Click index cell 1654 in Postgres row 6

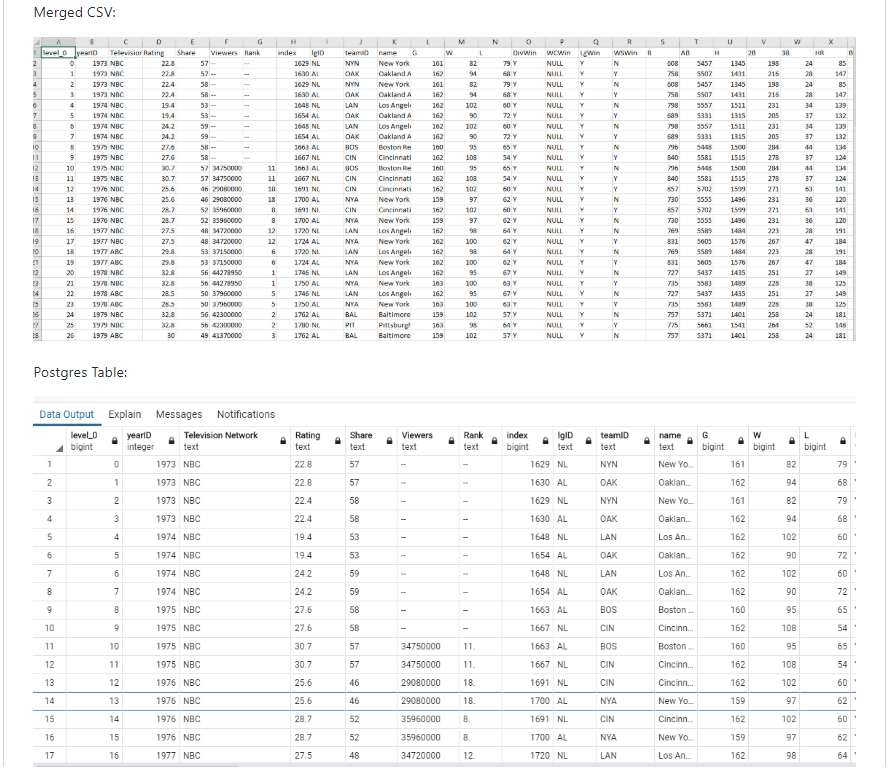527,555
